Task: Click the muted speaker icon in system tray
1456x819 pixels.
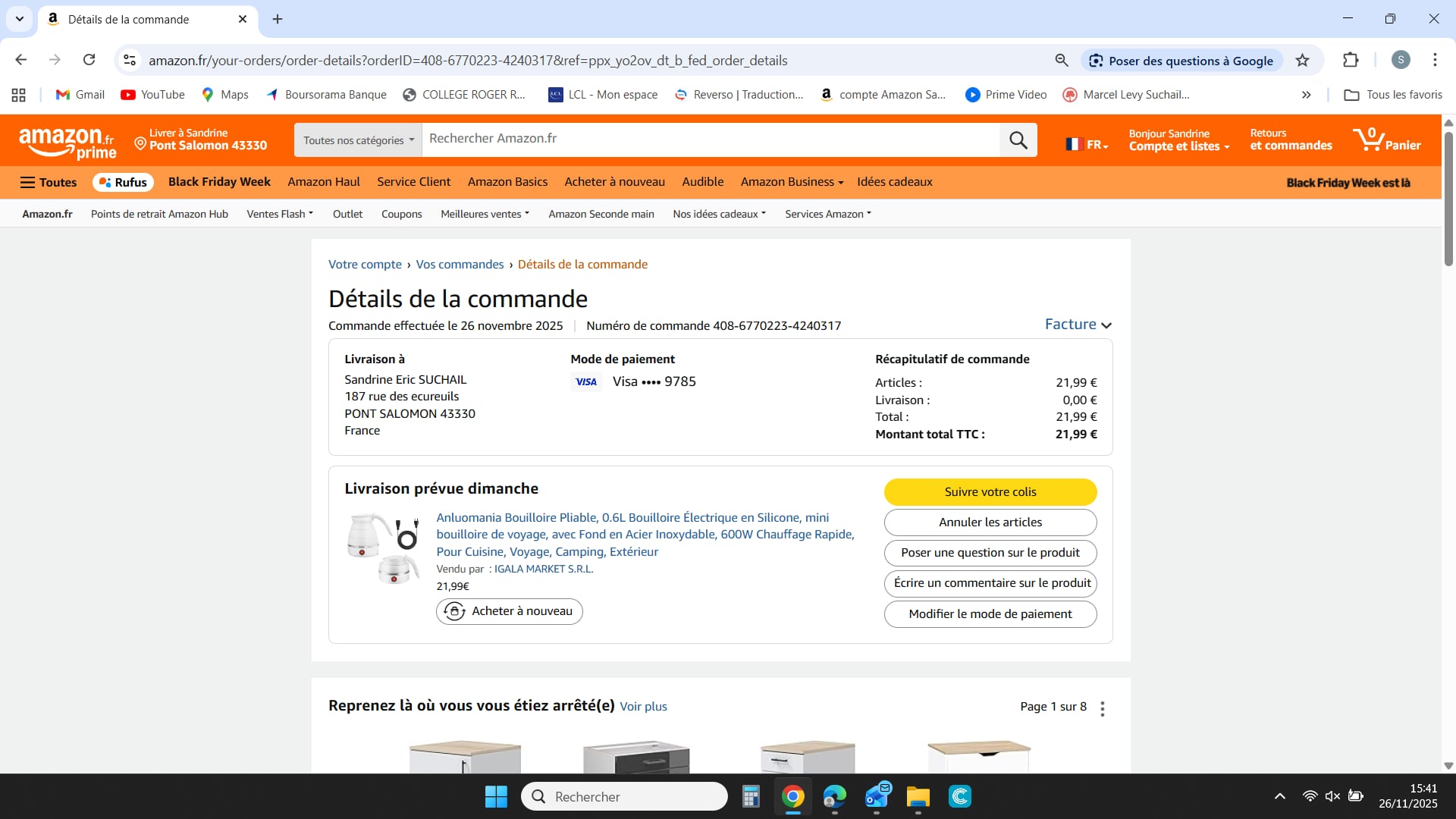Action: point(1332,796)
